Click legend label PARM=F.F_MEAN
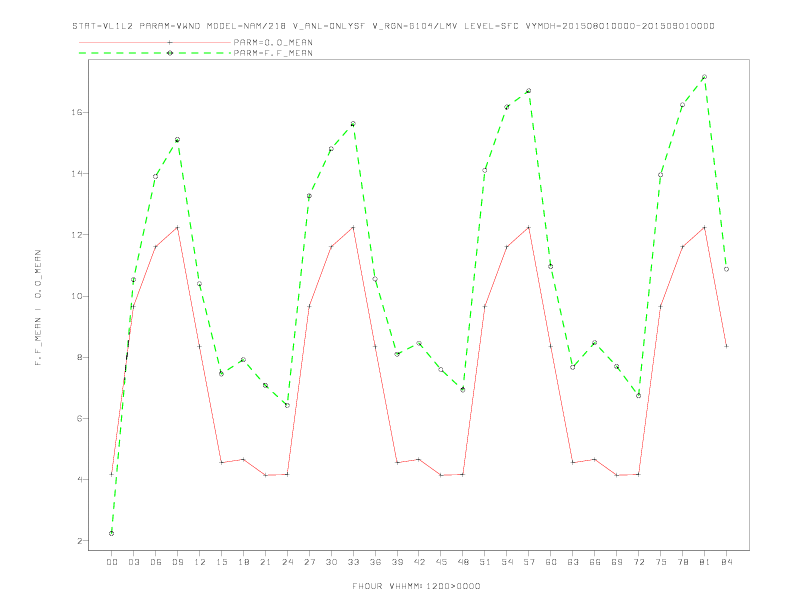 tap(273, 53)
